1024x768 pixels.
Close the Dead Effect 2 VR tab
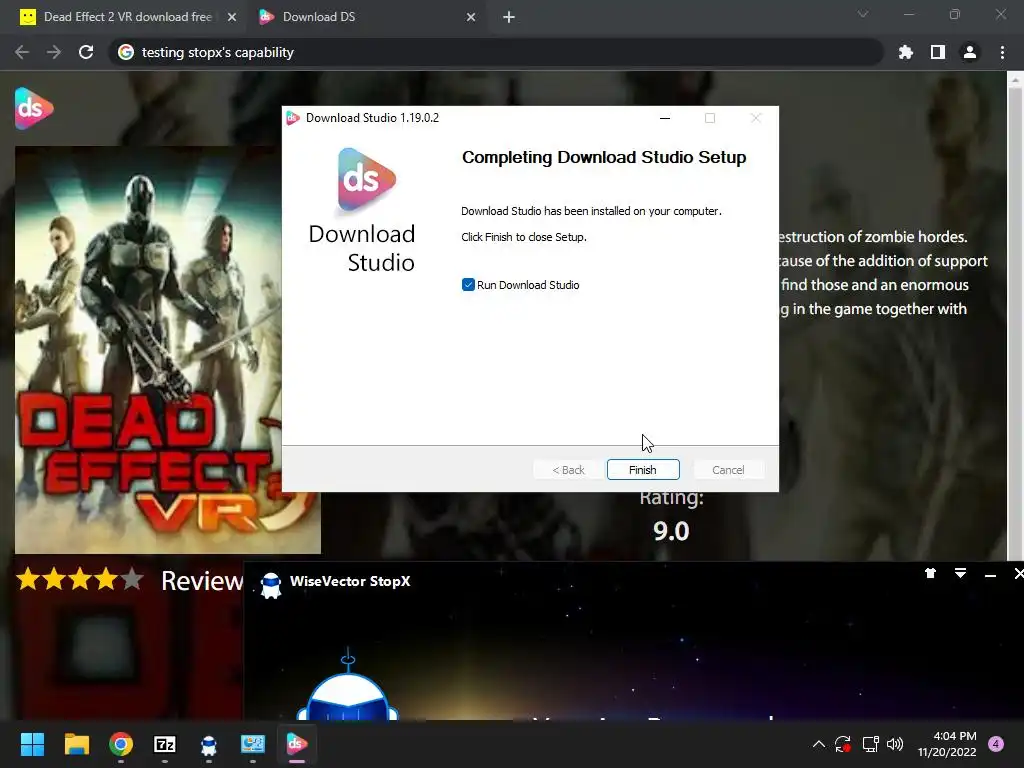(232, 17)
